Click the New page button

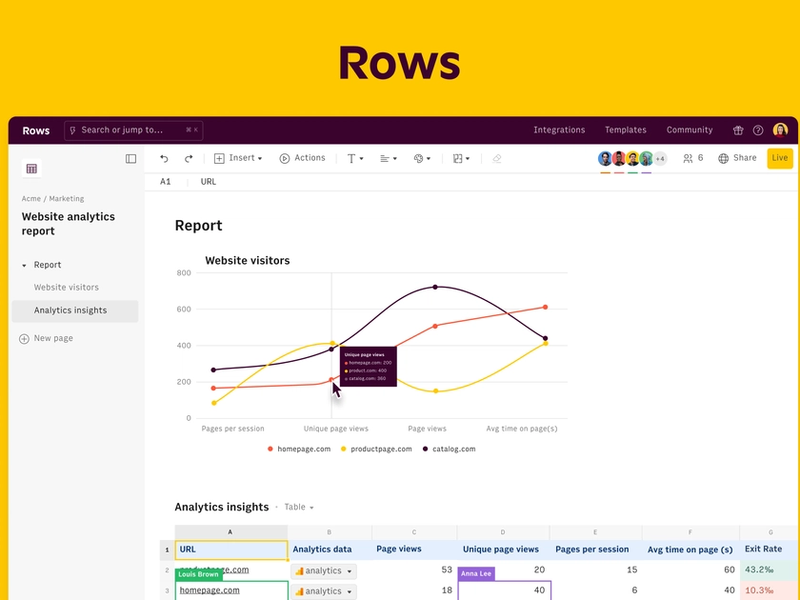46,338
